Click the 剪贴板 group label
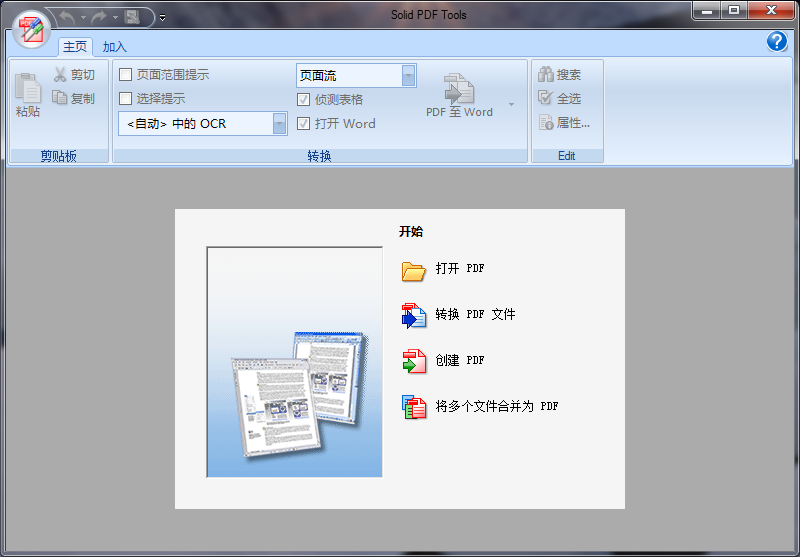Screen dimensions: 800x557 click(59, 156)
